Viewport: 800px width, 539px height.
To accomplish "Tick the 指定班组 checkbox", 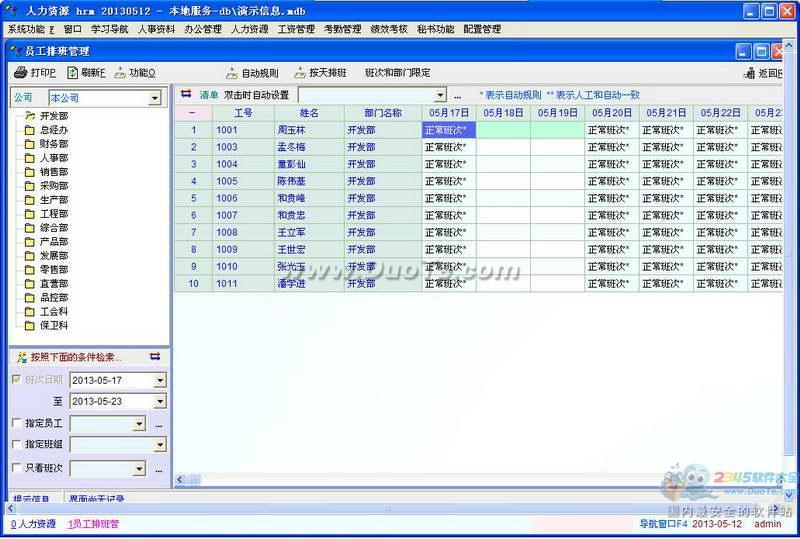I will (16, 444).
